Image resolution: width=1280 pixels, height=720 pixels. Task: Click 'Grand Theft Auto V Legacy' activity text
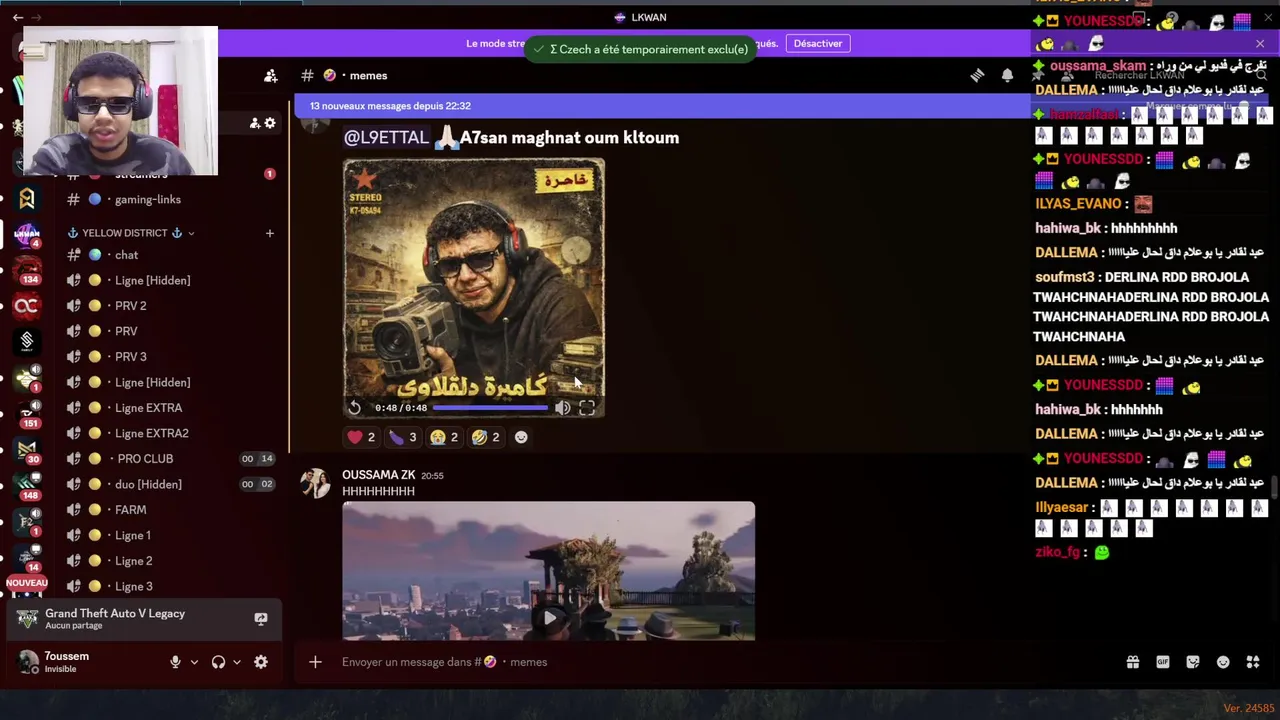click(x=115, y=614)
